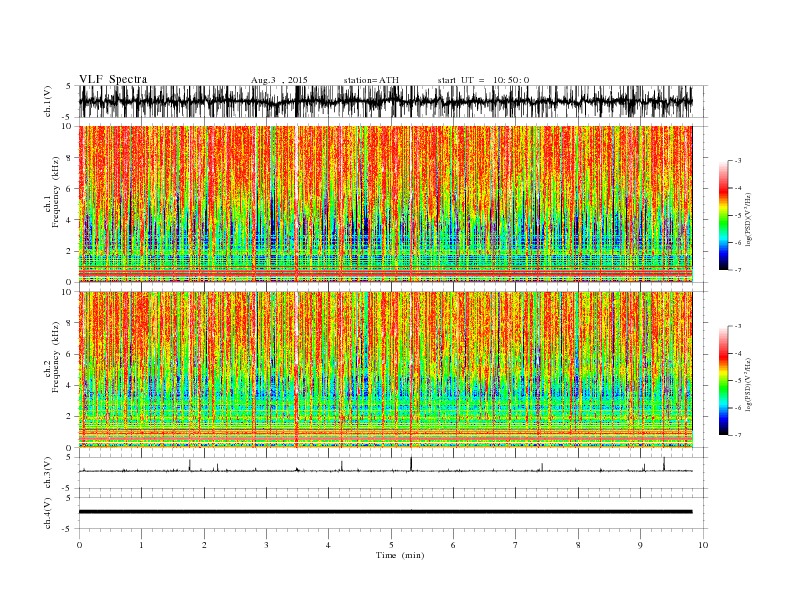Click the upper PSD color bar for ch.1
792x612 pixels.
point(723,215)
